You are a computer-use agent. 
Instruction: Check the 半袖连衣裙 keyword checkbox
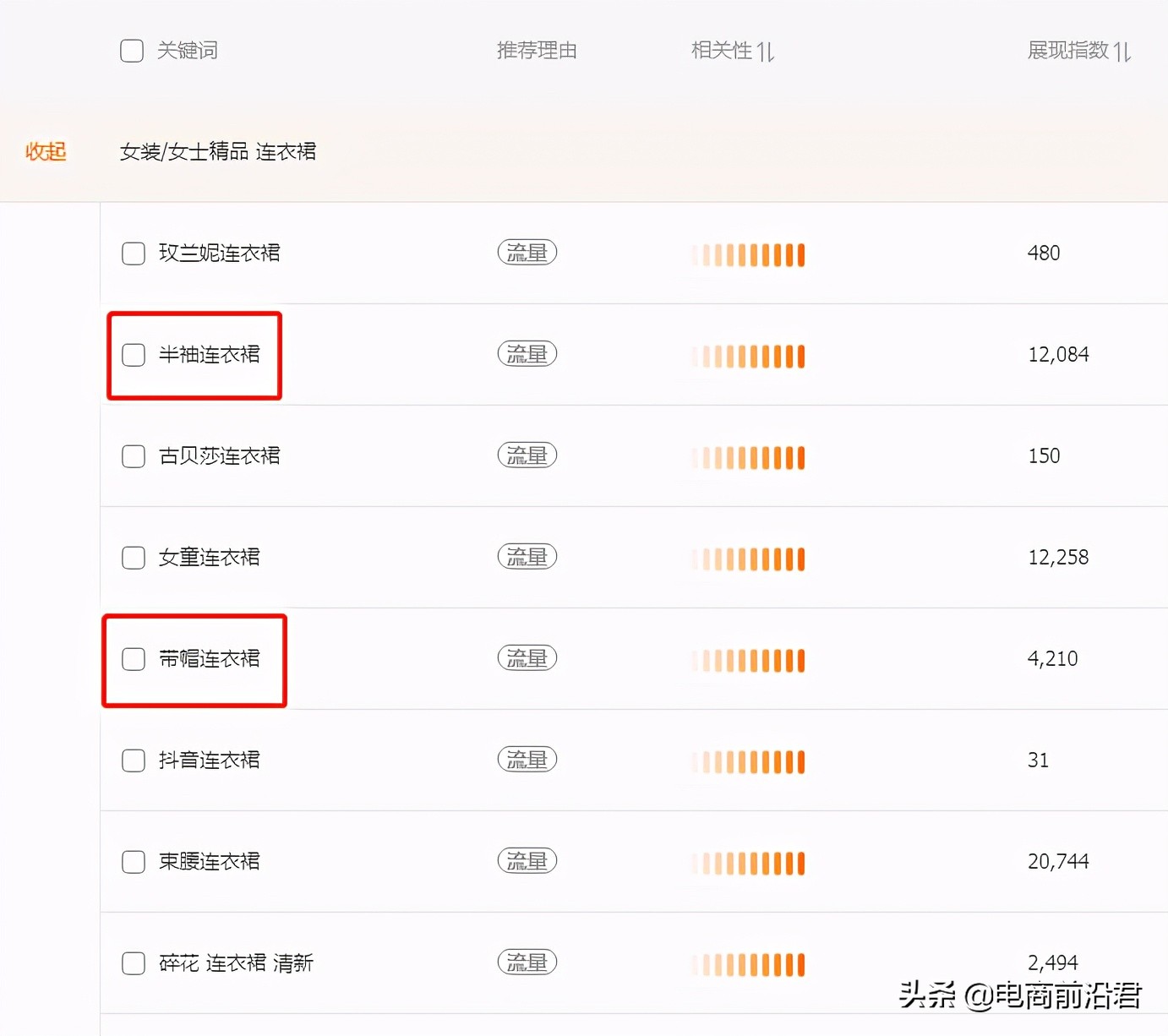pyautogui.click(x=134, y=354)
